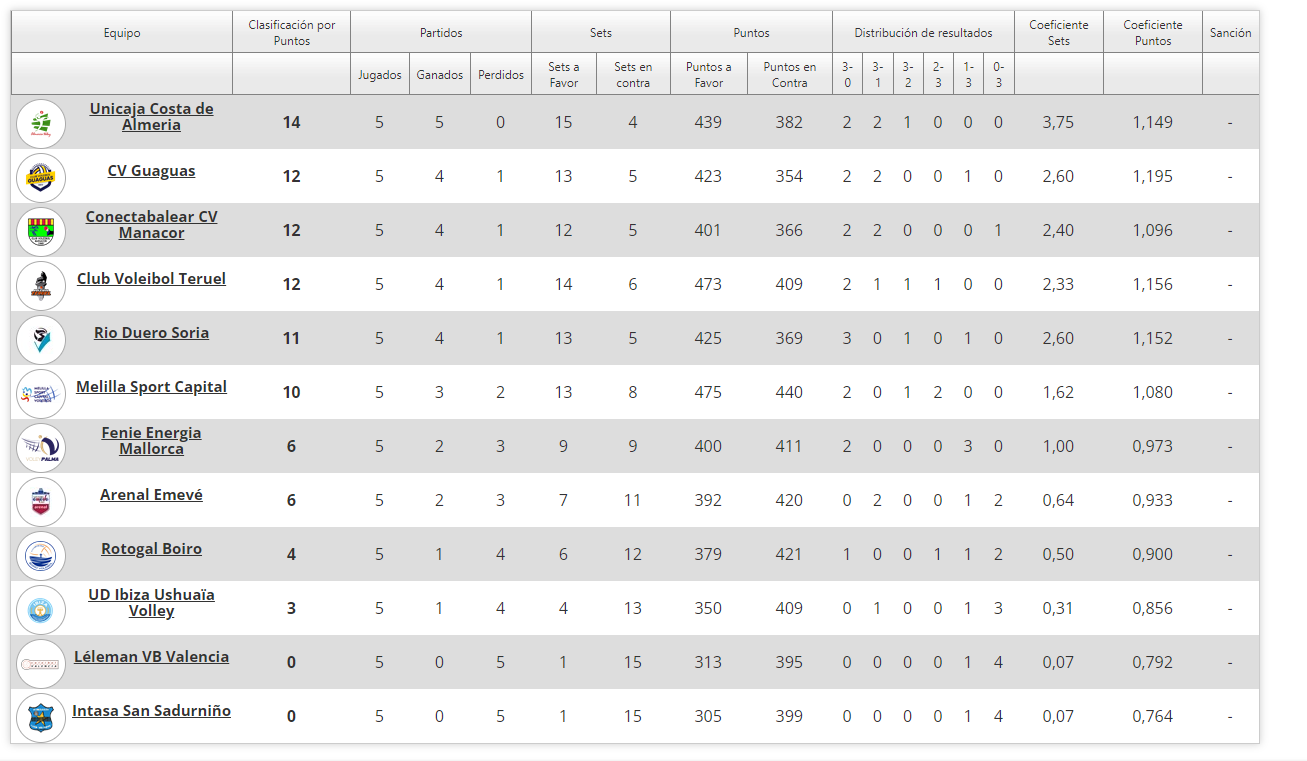Click the UD Ibiza Ushuaïa Volley logo
The height and width of the screenshot is (761, 1307).
(x=41, y=610)
